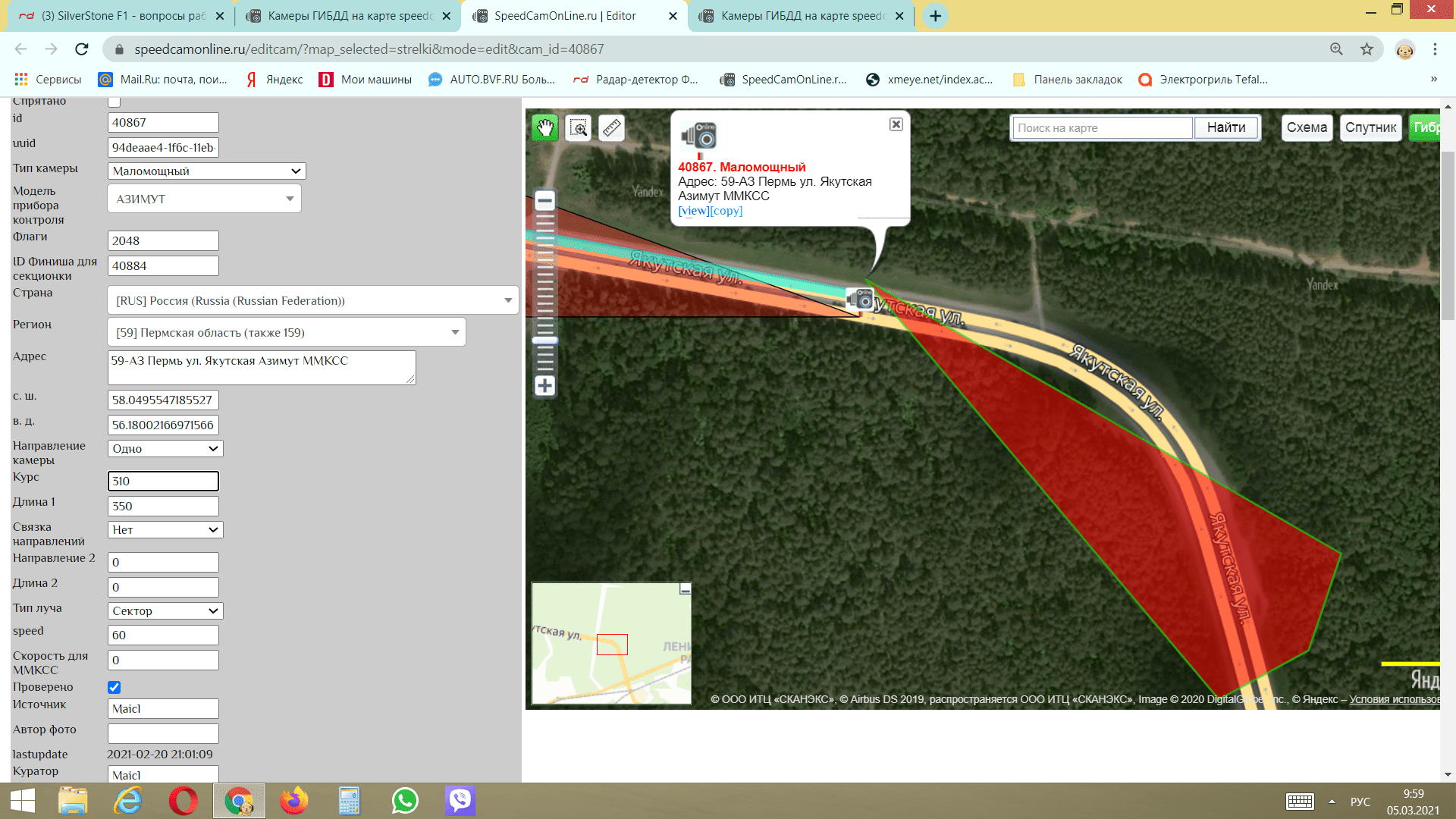Open the Тип луча dropdown

[x=165, y=610]
